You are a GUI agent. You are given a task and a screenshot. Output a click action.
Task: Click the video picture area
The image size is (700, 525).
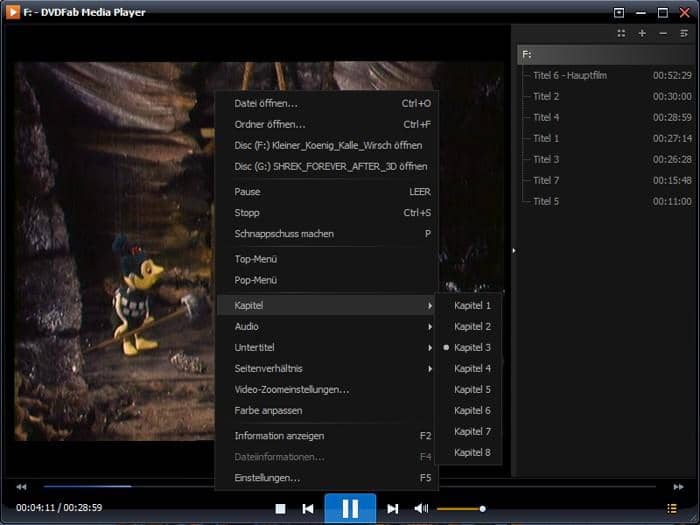pyautogui.click(x=115, y=251)
